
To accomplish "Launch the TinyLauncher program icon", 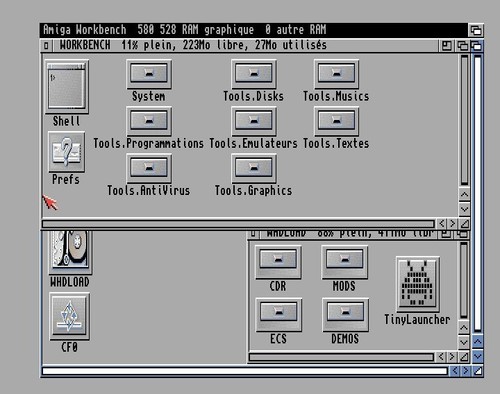I will click(x=418, y=283).
